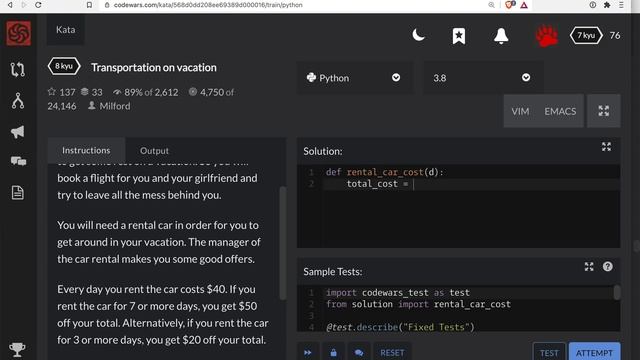
Task: Enable EMACS keybindings
Action: point(560,111)
